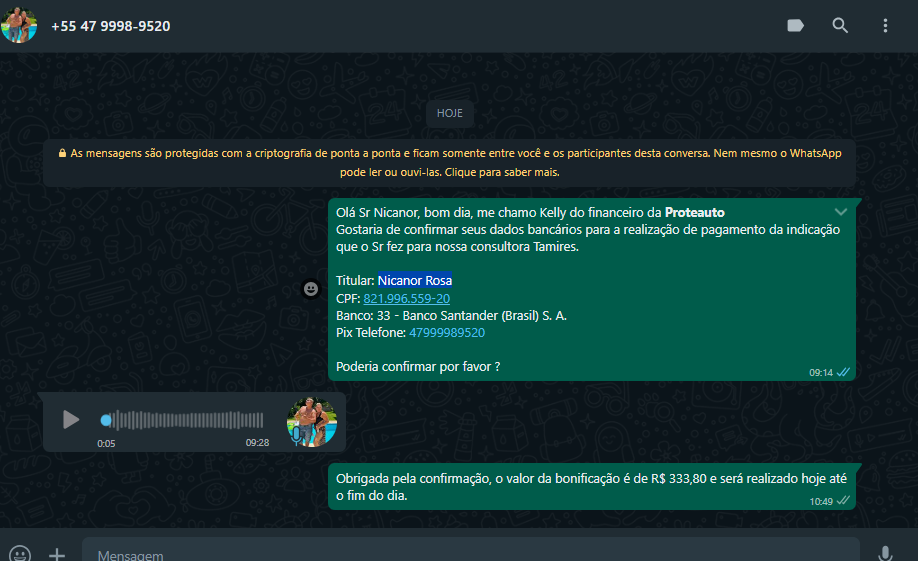The width and height of the screenshot is (918, 561).
Task: Attach a file with the plus icon
Action: tap(57, 554)
